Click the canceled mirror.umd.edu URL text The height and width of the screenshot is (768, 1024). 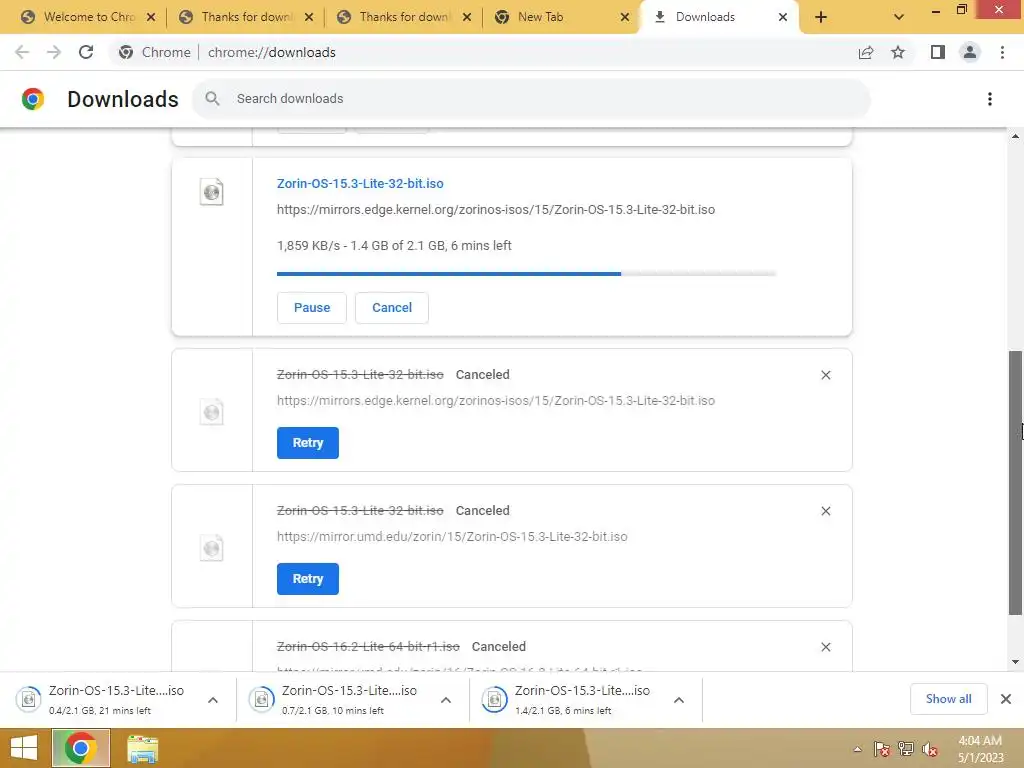[x=452, y=537]
